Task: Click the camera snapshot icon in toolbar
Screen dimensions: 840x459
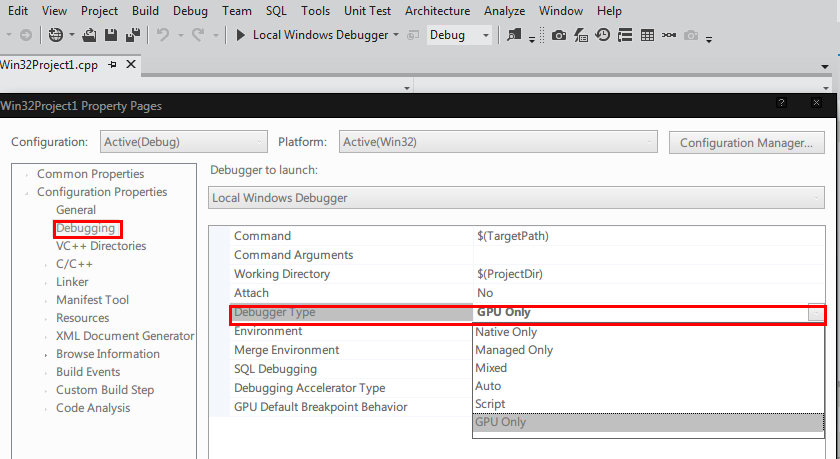Action: tap(558, 35)
